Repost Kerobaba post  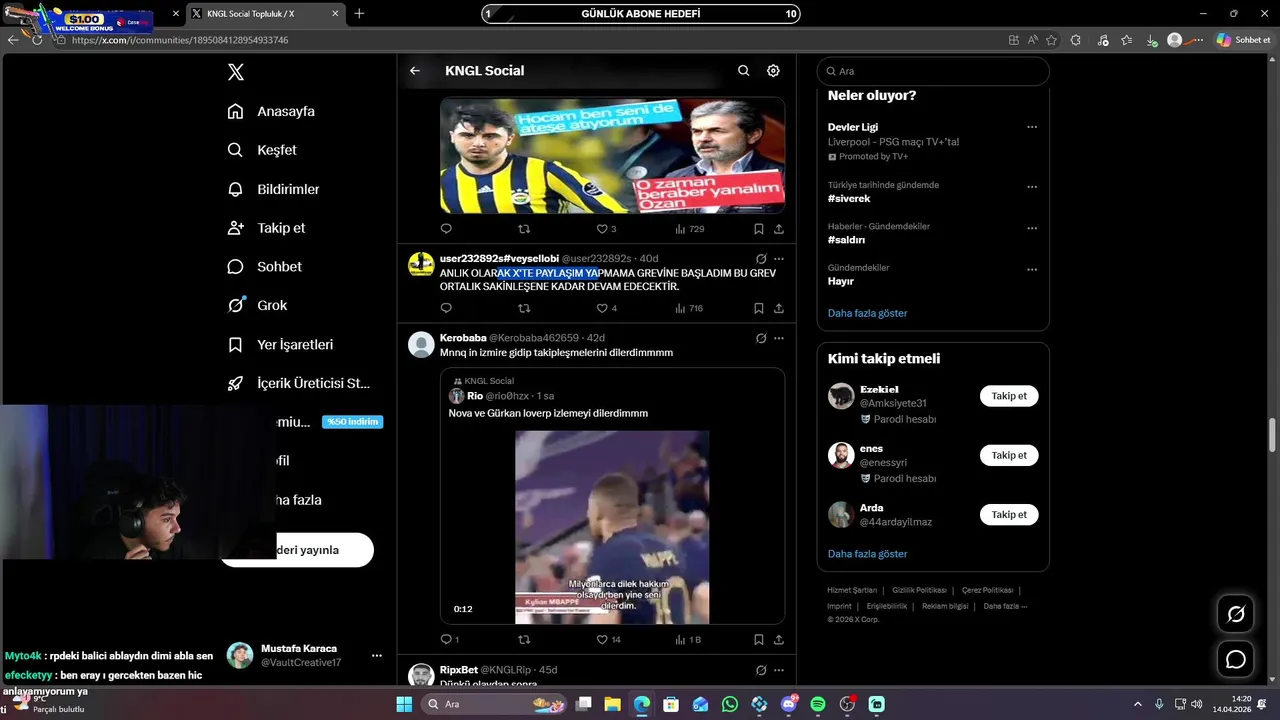(x=524, y=639)
